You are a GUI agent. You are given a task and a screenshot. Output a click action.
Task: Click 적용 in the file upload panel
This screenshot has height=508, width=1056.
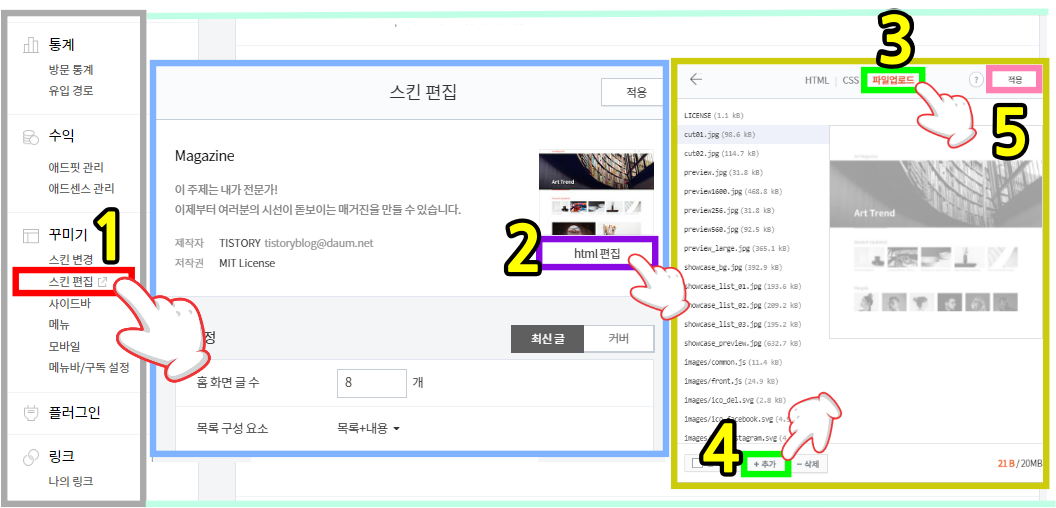1014,80
